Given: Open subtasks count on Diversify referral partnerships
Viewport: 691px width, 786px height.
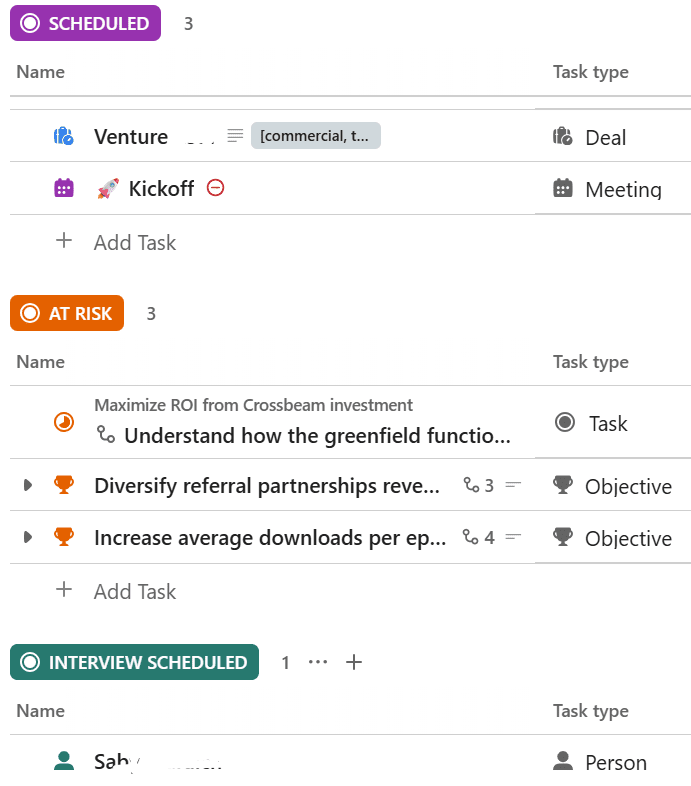Looking at the screenshot, I should tap(479, 486).
